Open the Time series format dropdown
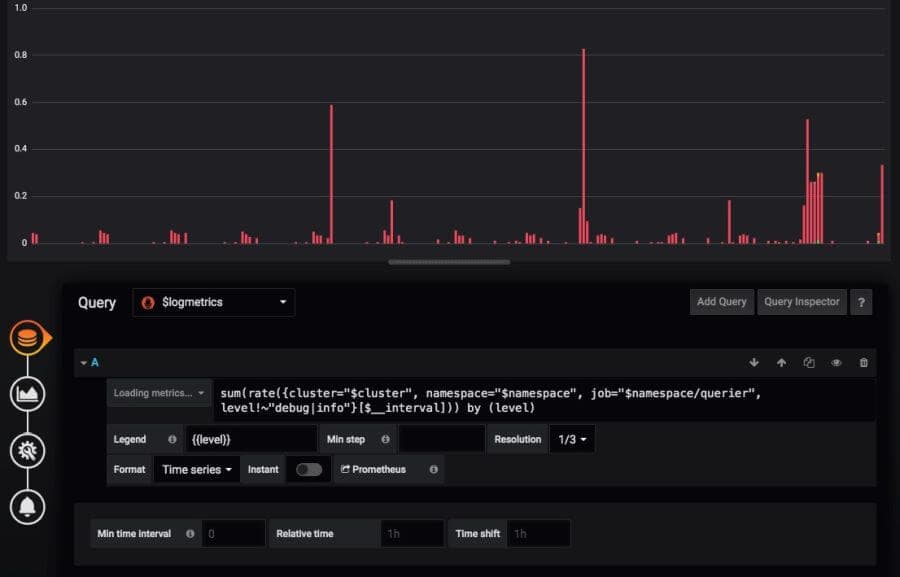Screen dimensions: 900x577 196,470
